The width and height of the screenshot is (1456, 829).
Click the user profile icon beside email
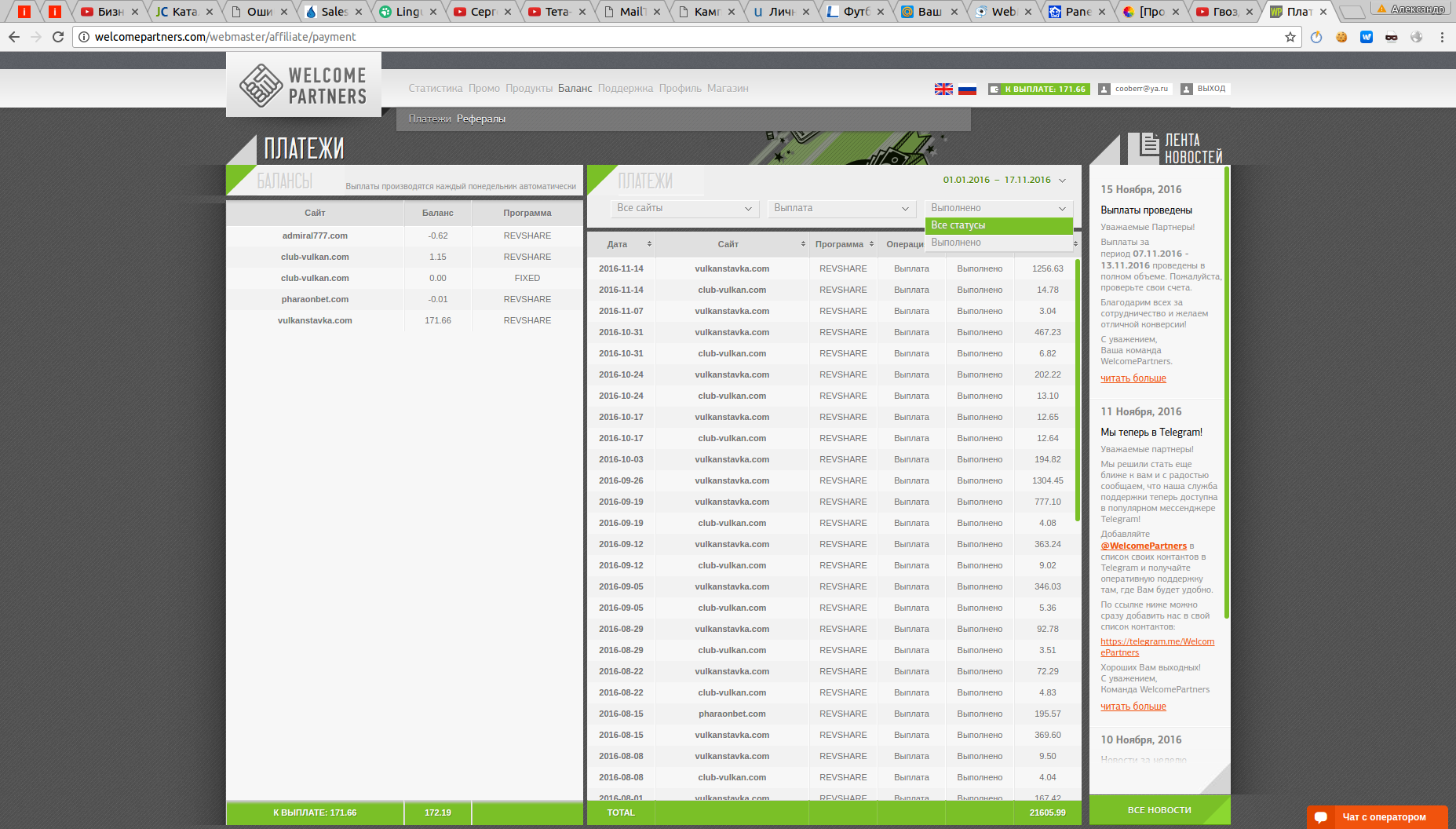tap(1104, 89)
